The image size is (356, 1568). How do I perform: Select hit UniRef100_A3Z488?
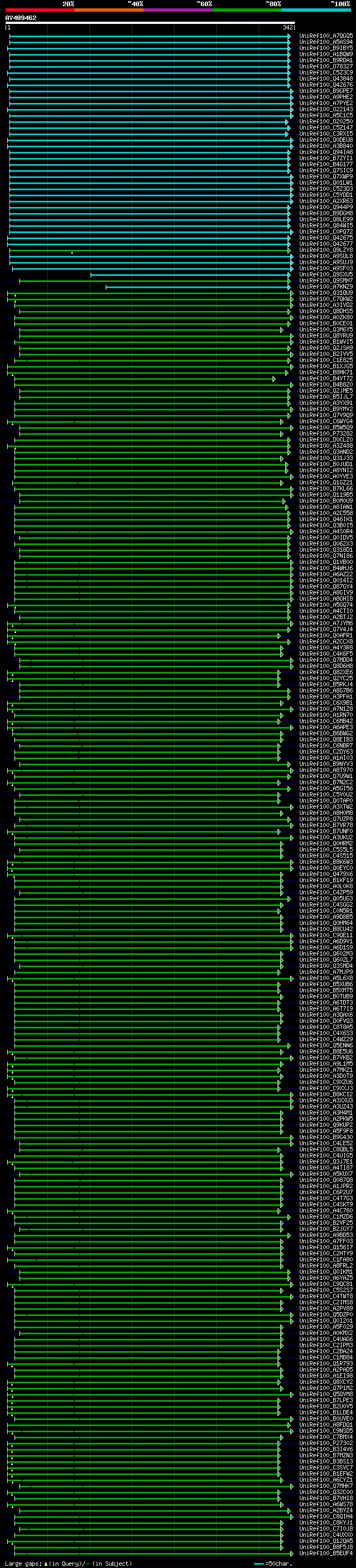[x=325, y=446]
